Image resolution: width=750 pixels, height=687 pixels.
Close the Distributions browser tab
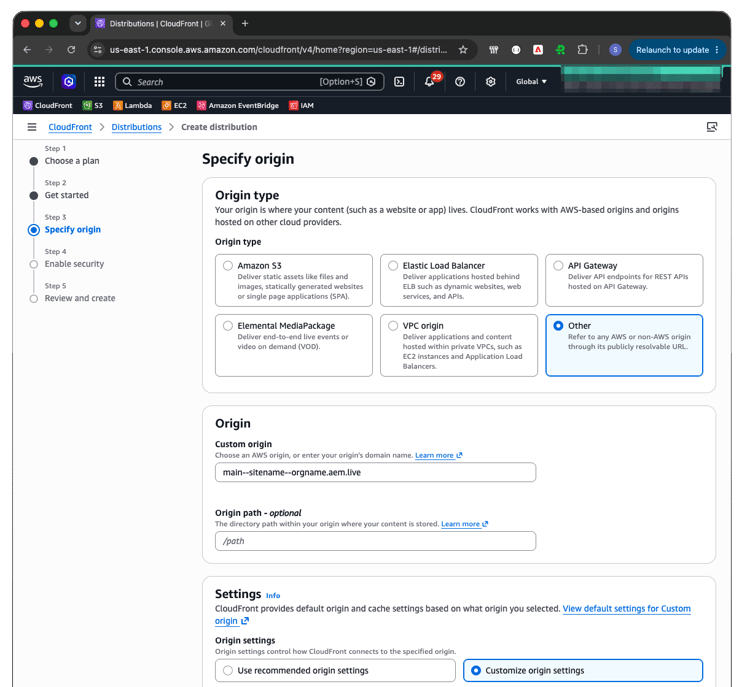click(223, 23)
